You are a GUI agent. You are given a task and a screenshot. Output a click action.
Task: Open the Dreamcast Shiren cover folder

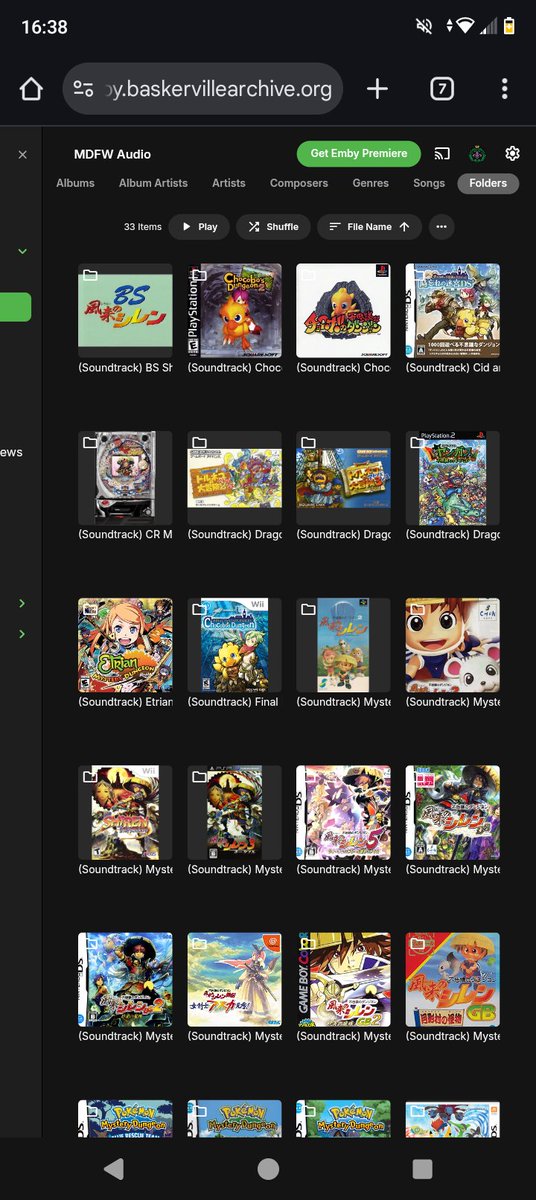click(x=234, y=980)
